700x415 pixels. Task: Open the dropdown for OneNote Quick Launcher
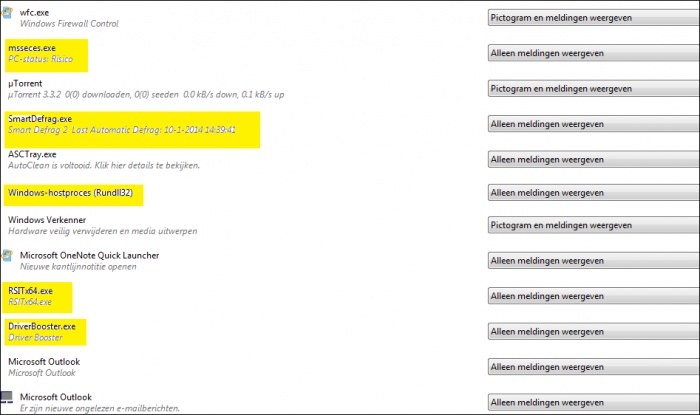pyautogui.click(x=594, y=261)
